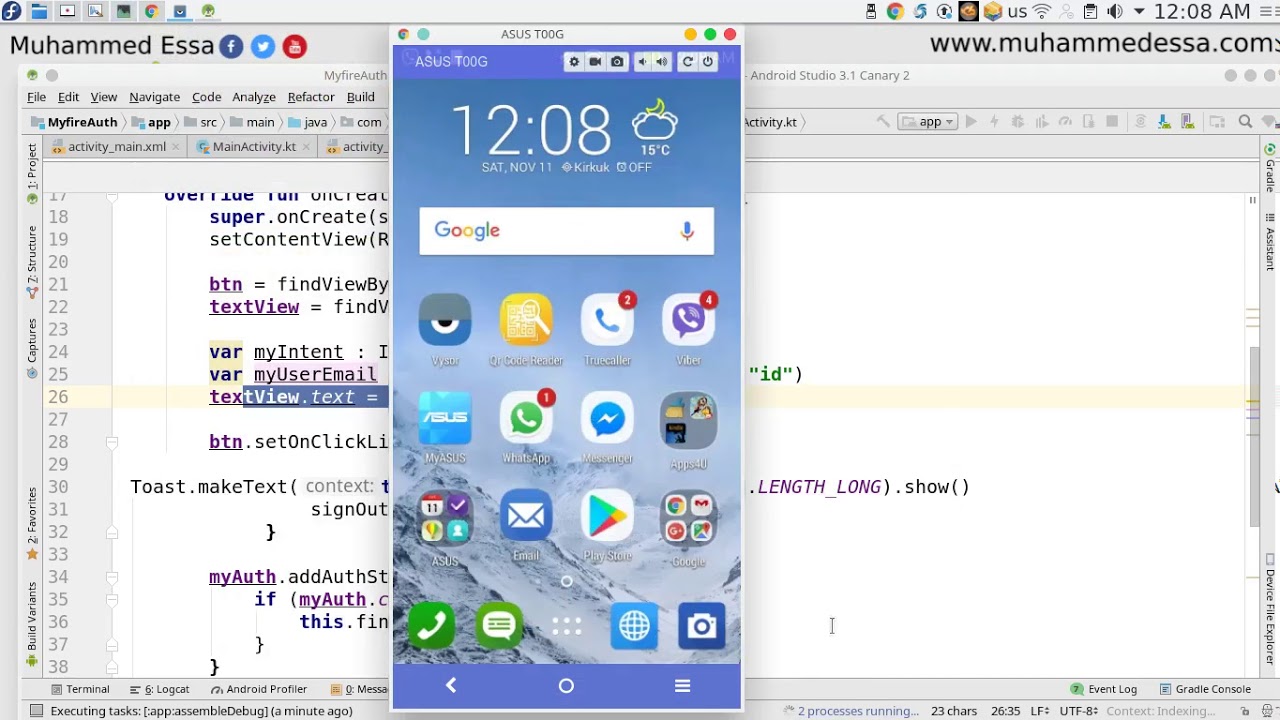Image resolution: width=1280 pixels, height=720 pixels.
Task: Open the messaging app in dock
Action: click(x=499, y=626)
